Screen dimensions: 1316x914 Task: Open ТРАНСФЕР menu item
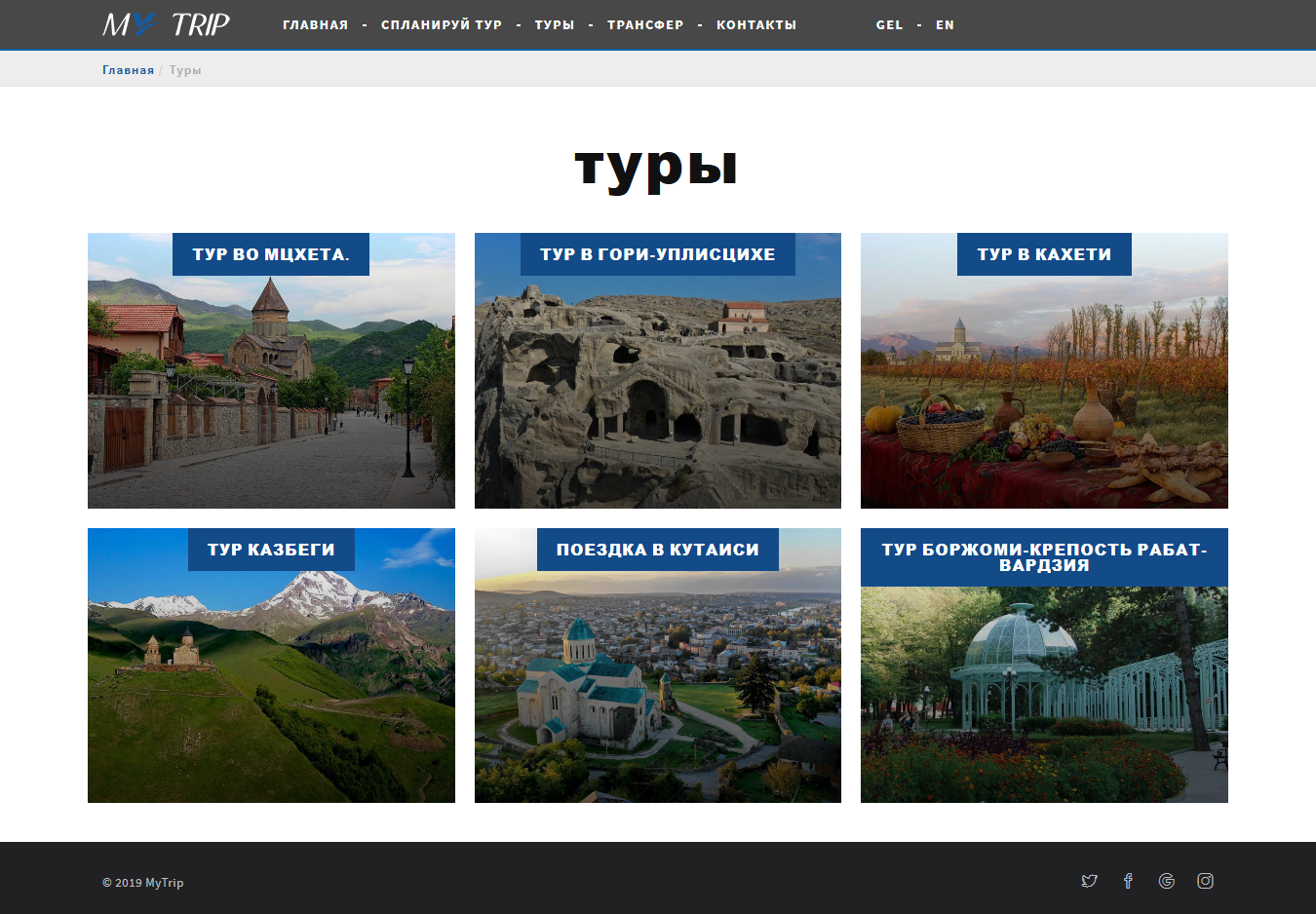(x=645, y=25)
